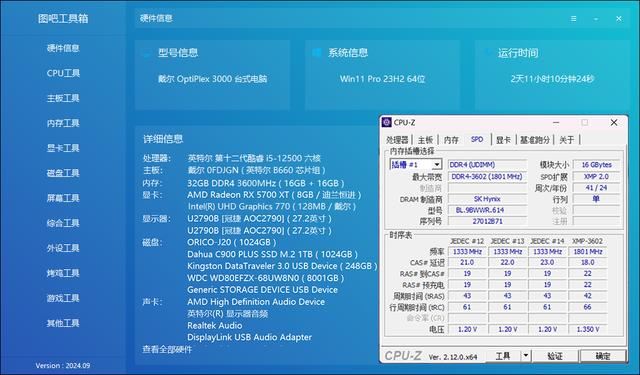The width and height of the screenshot is (640, 375).
Task: Click the BL.9BWWR.614 model field
Action: (487, 210)
